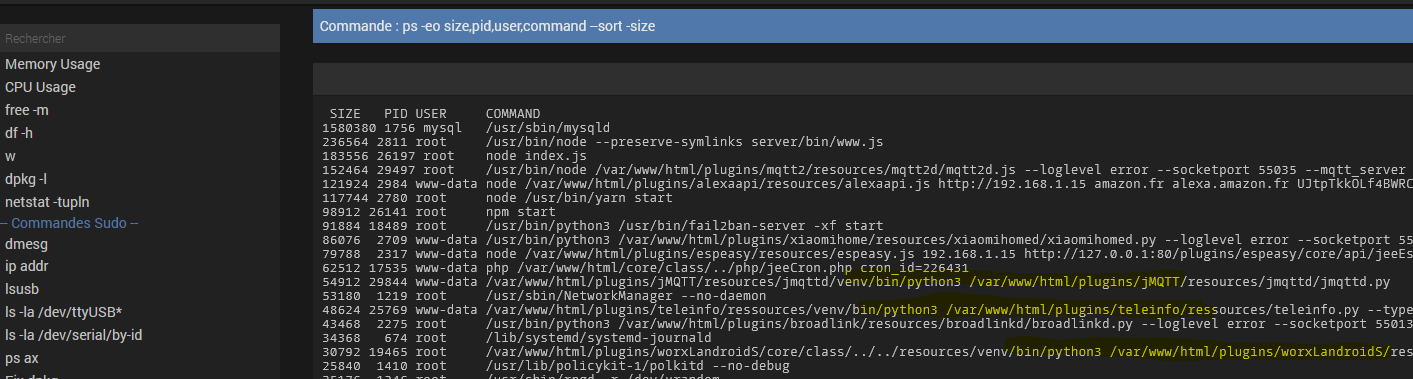The height and width of the screenshot is (379, 1413).
Task: Select CPU Usage in sidebar
Action: point(41,87)
